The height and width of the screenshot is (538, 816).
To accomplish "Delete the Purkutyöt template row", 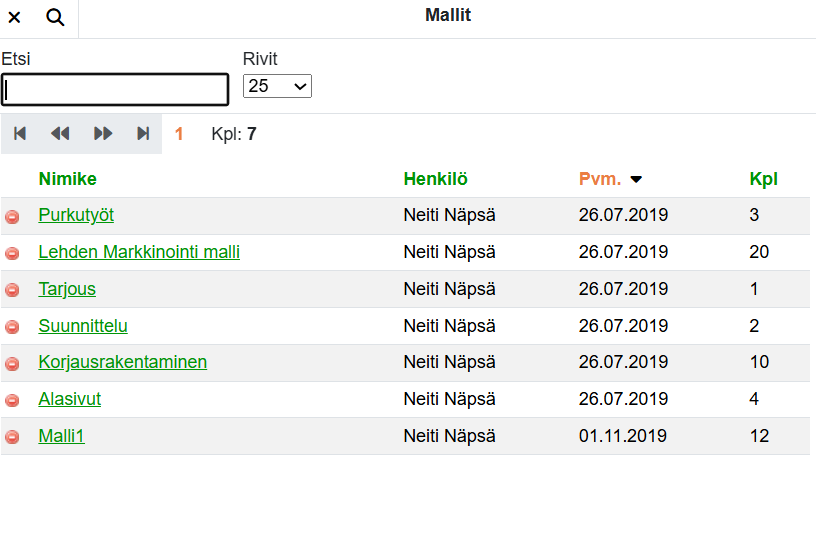I will [x=12, y=216].
